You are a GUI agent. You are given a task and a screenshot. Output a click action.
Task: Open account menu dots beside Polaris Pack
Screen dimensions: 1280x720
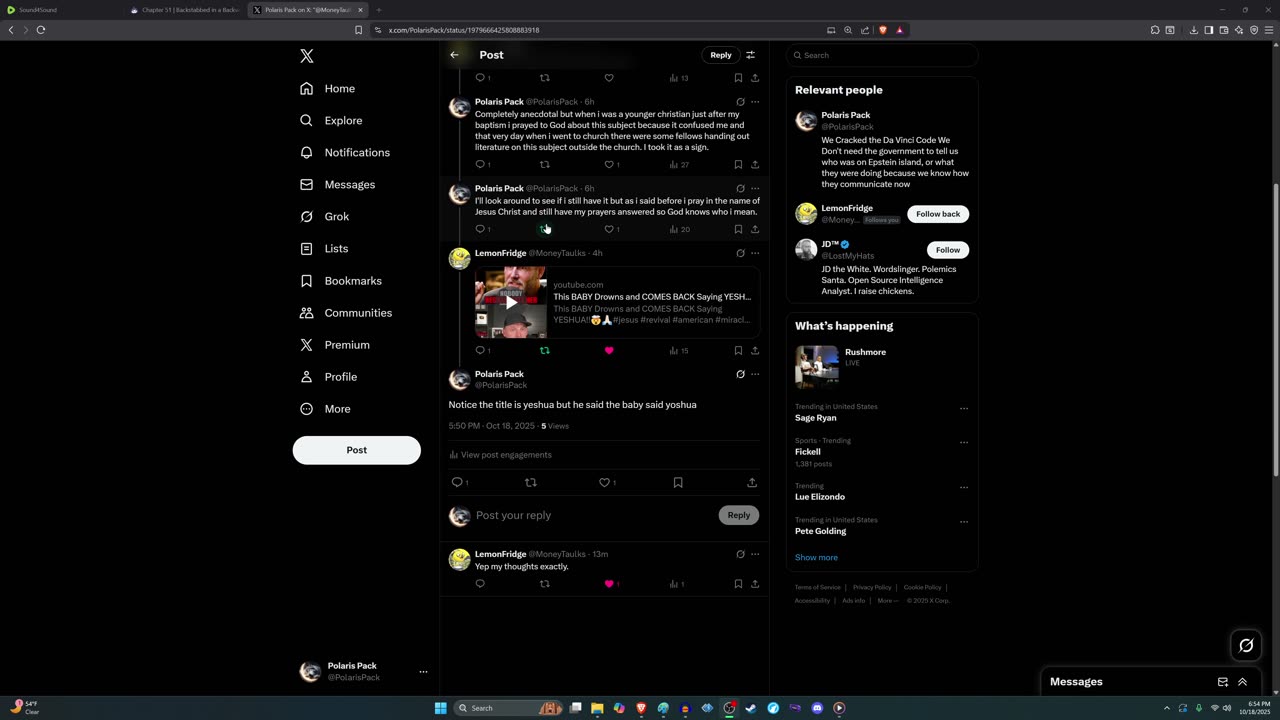tap(423, 672)
